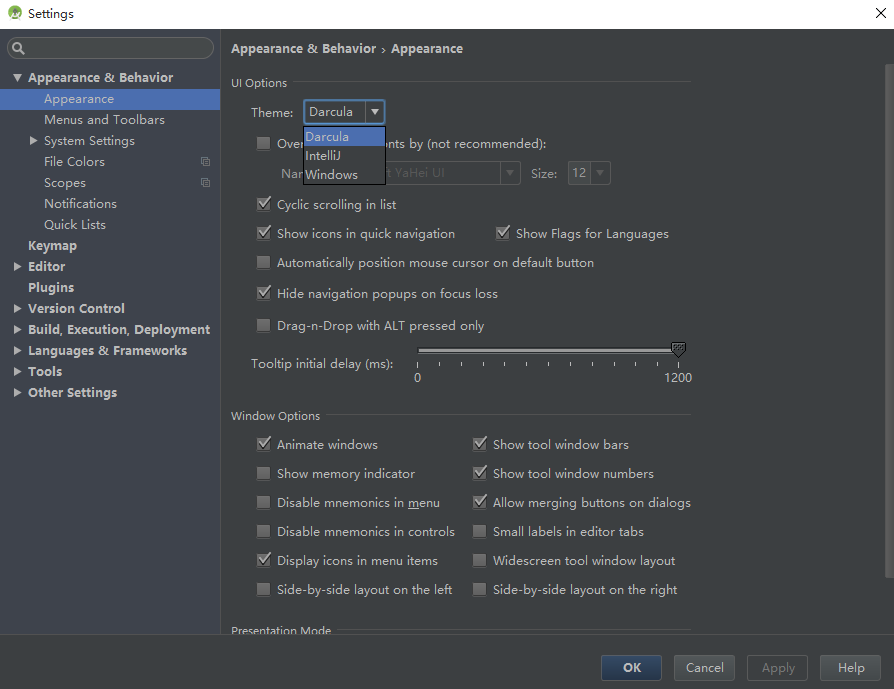Collapse the Appearance & Behavior section
This screenshot has width=894, height=689.
tap(17, 78)
